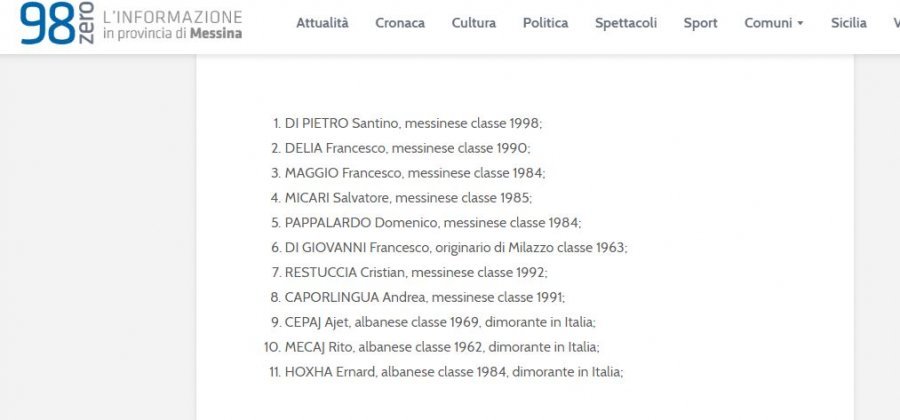Click the Sport navigation link

point(700,23)
